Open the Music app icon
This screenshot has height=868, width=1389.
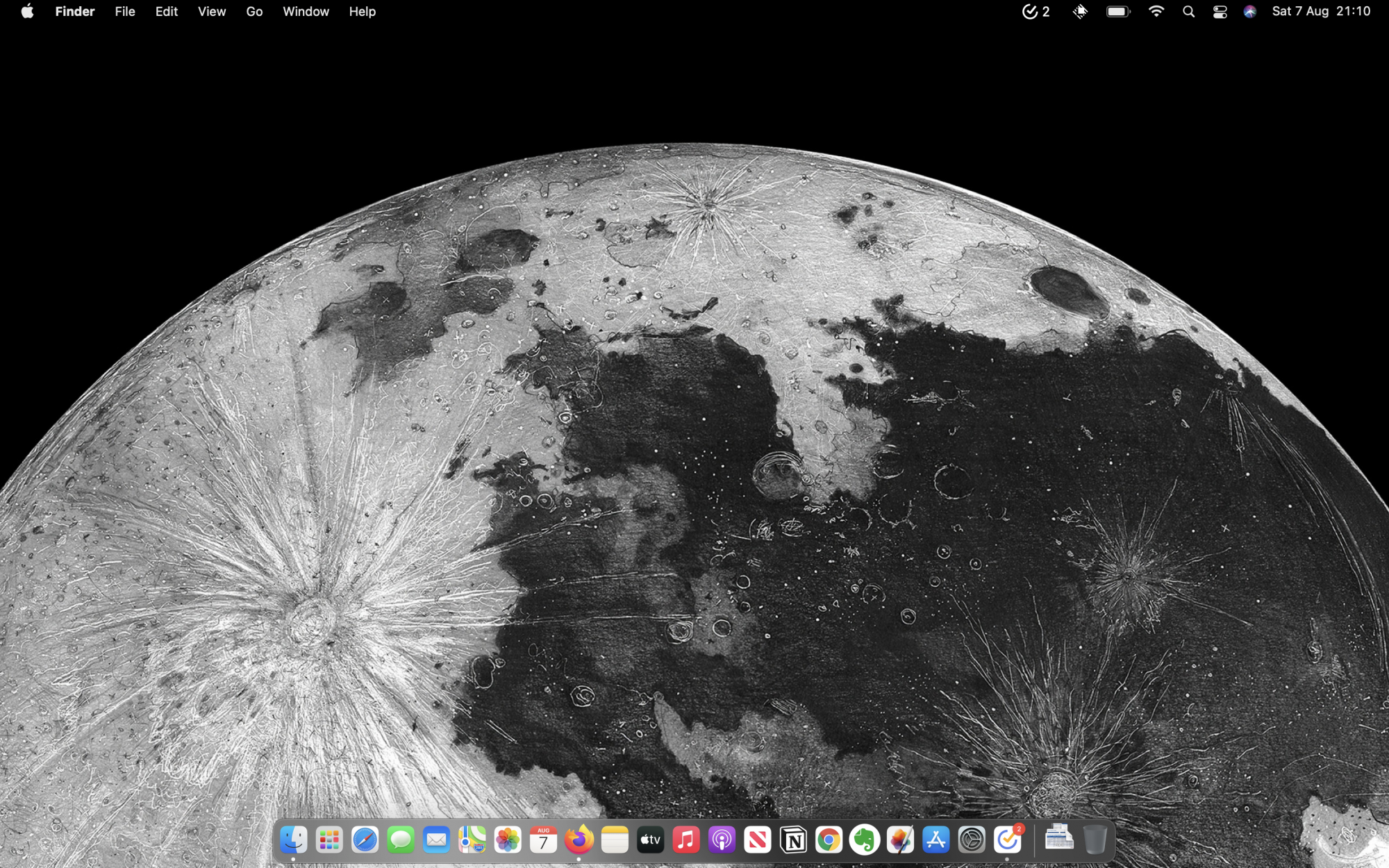point(686,840)
